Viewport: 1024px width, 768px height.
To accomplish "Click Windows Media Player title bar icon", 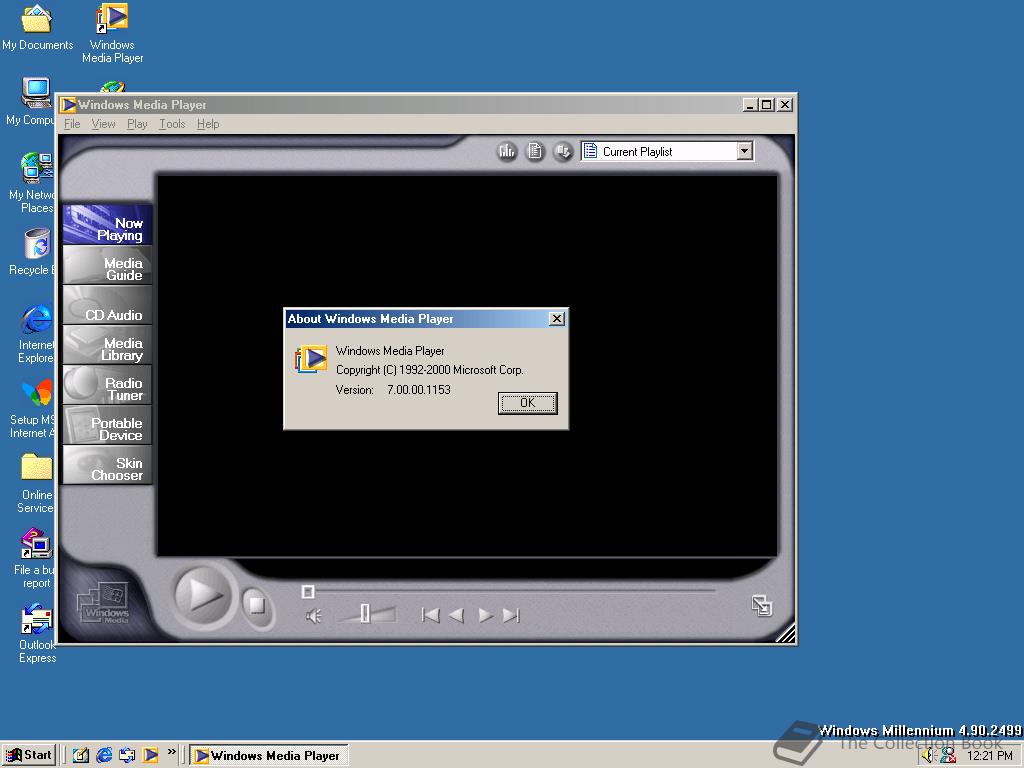I will click(x=69, y=104).
